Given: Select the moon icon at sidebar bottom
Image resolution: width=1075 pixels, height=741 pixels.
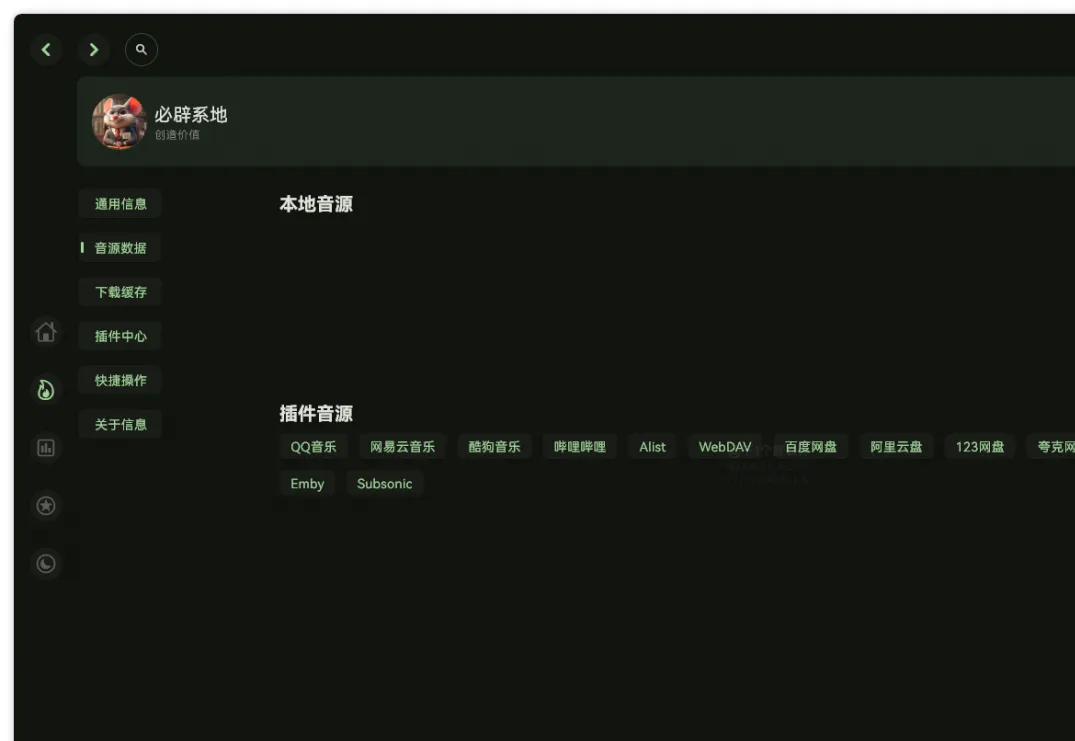Looking at the screenshot, I should 46,563.
